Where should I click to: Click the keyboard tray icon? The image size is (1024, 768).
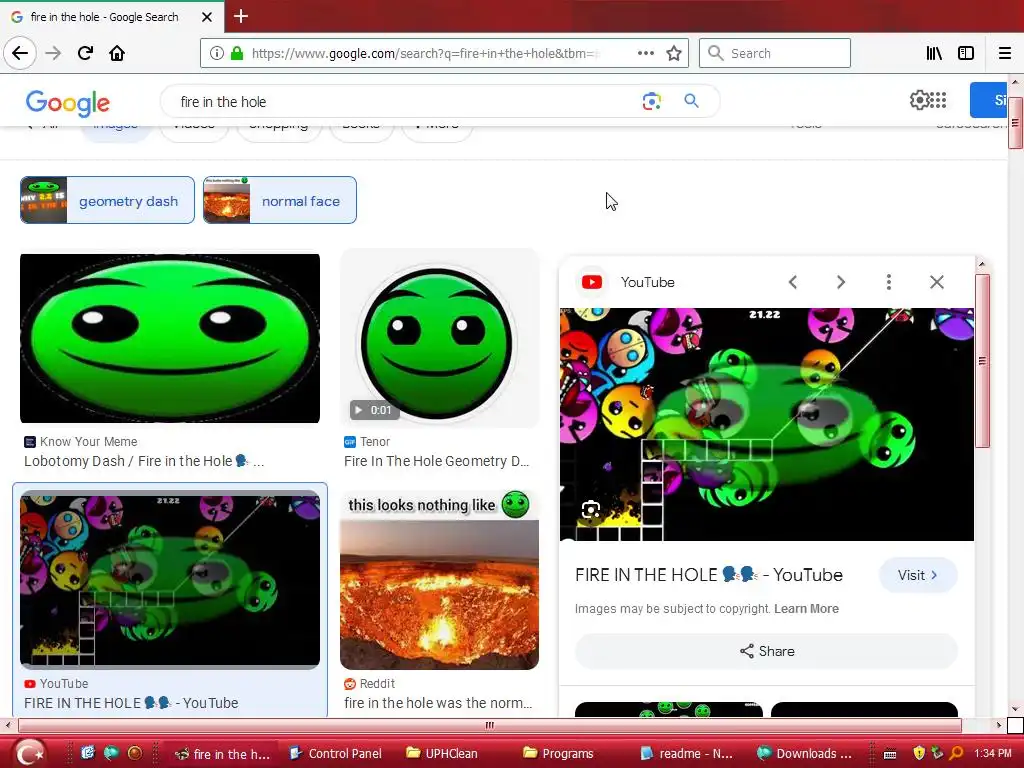[889, 754]
